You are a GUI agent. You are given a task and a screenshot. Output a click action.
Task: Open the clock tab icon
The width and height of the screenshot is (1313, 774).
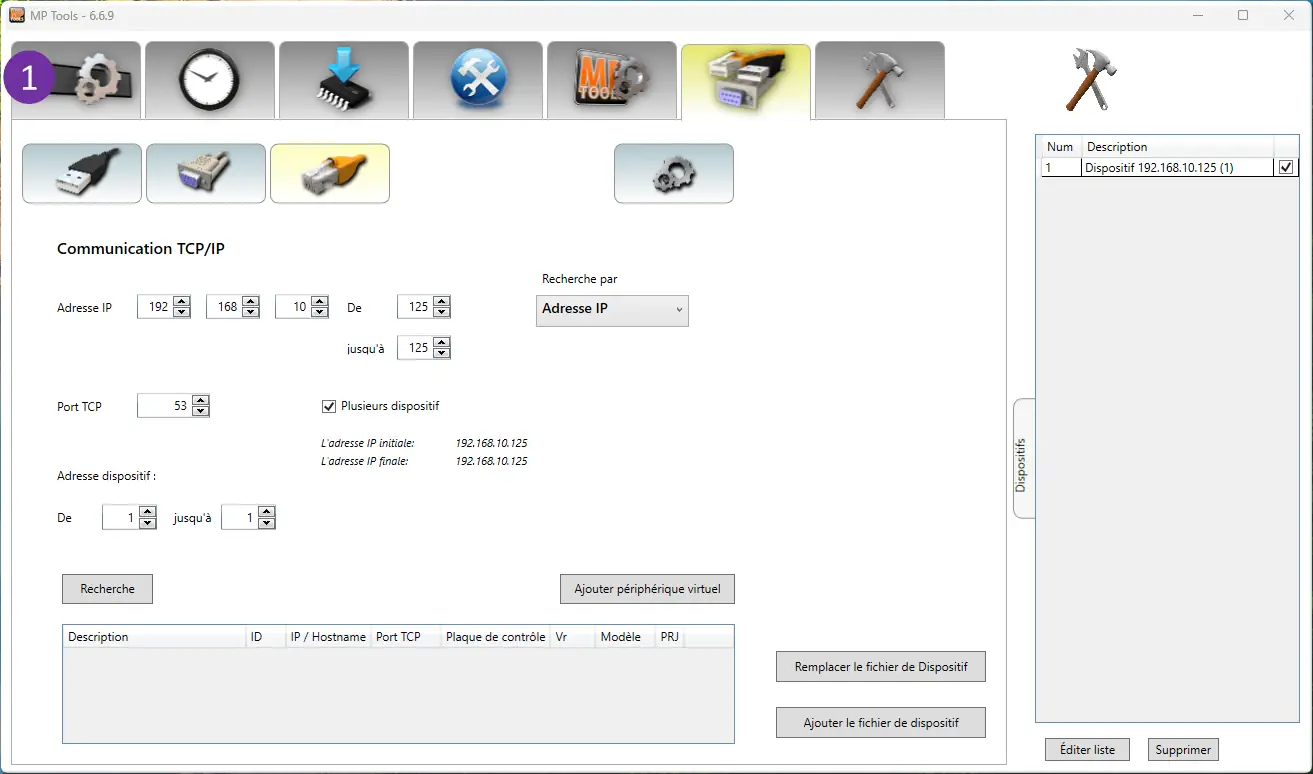[209, 80]
